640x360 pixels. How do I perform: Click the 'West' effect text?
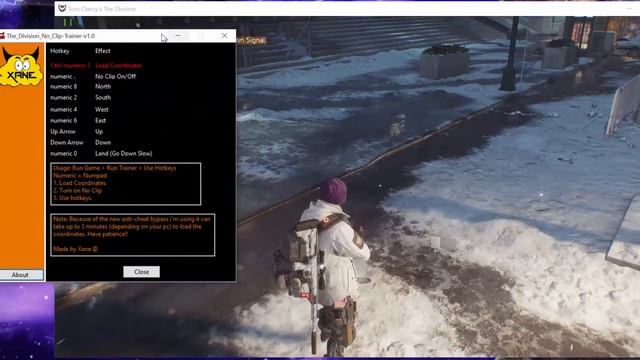102,109
